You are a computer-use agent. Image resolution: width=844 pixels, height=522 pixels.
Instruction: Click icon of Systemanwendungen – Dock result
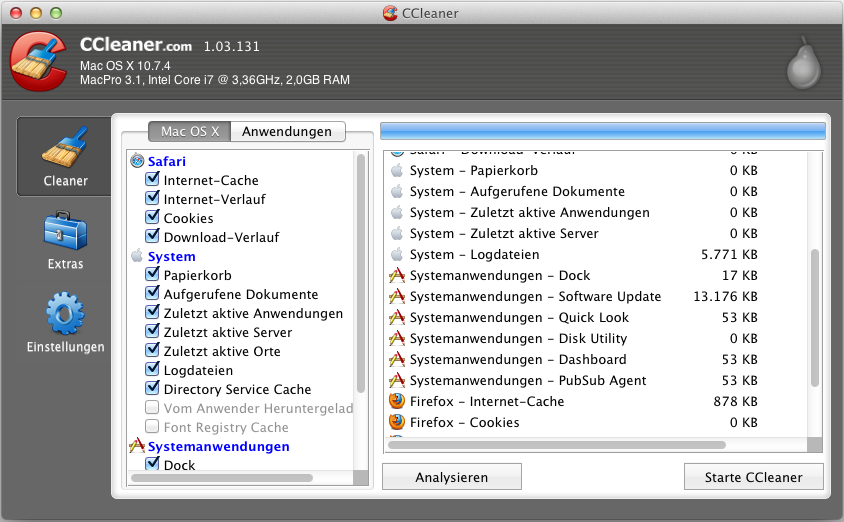397,275
